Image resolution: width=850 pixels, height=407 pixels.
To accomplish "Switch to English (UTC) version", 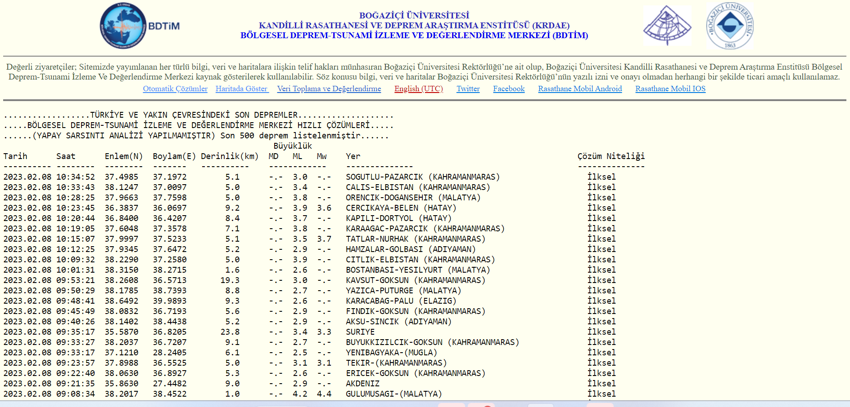I will coord(418,89).
